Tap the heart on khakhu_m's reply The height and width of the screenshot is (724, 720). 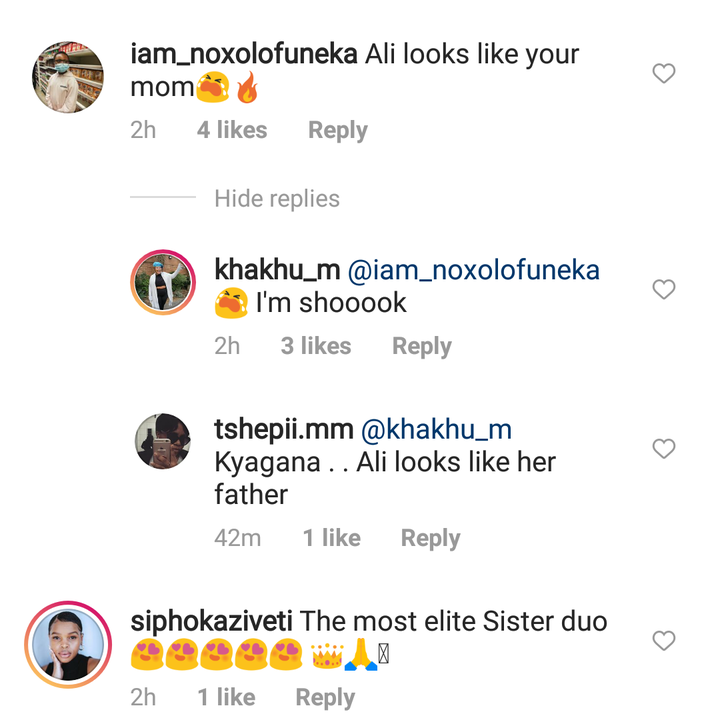(664, 289)
